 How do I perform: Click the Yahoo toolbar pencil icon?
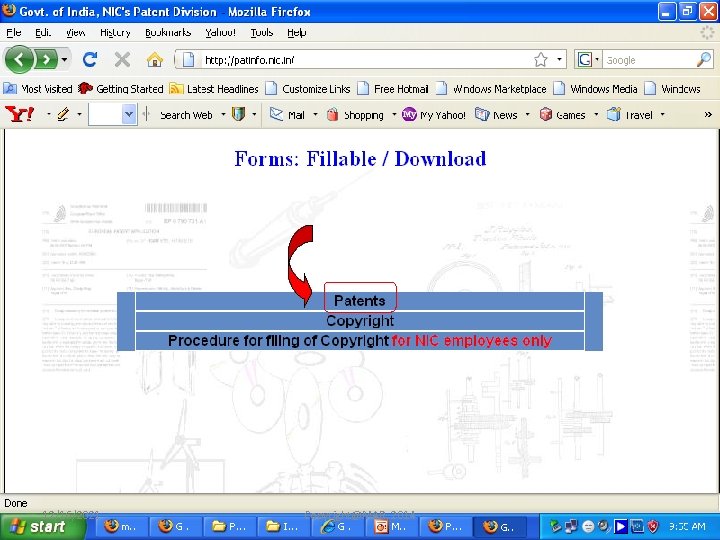pyautogui.click(x=63, y=114)
